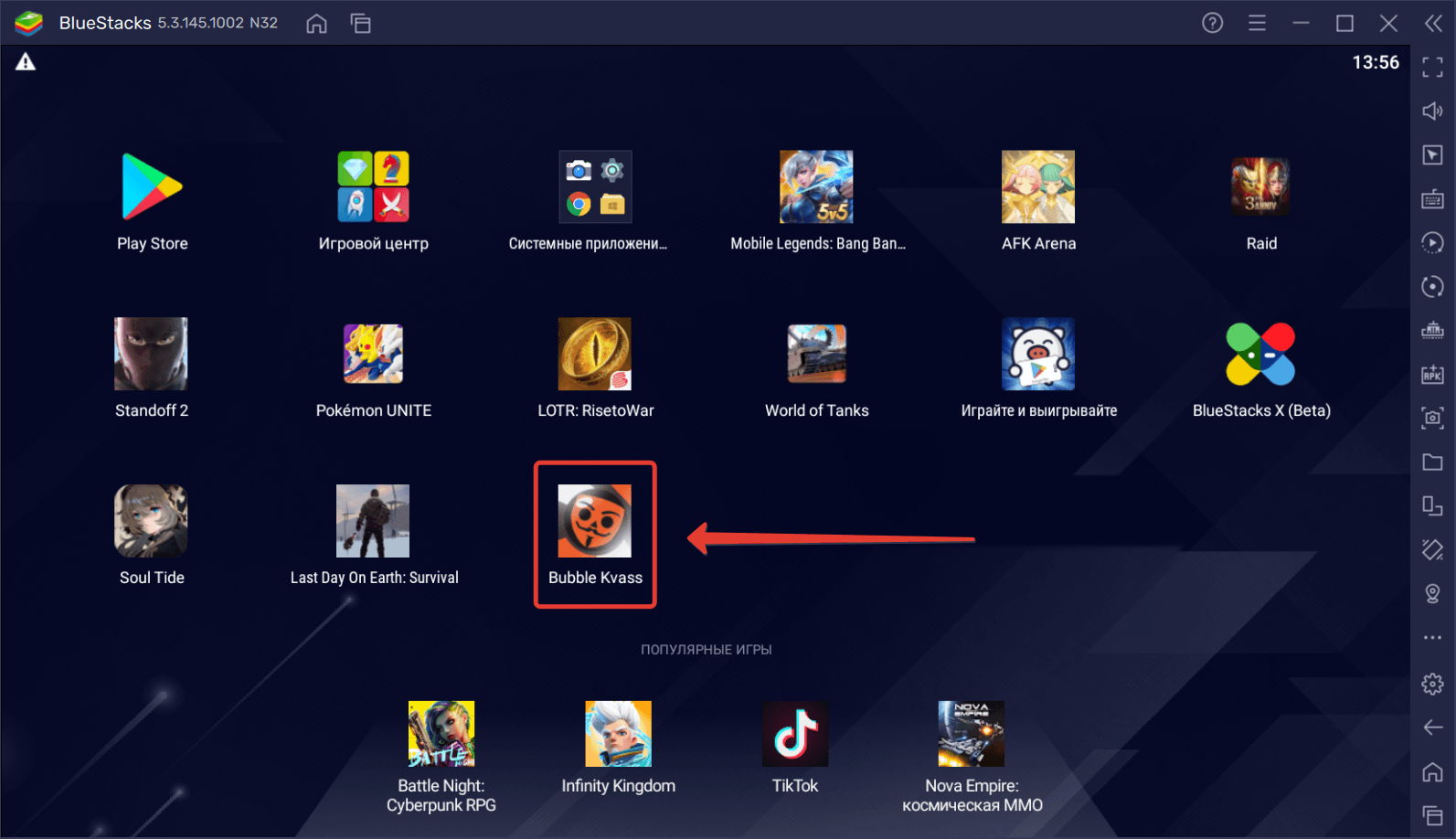1456x839 pixels.
Task: Open the Play Store app
Action: (x=152, y=187)
